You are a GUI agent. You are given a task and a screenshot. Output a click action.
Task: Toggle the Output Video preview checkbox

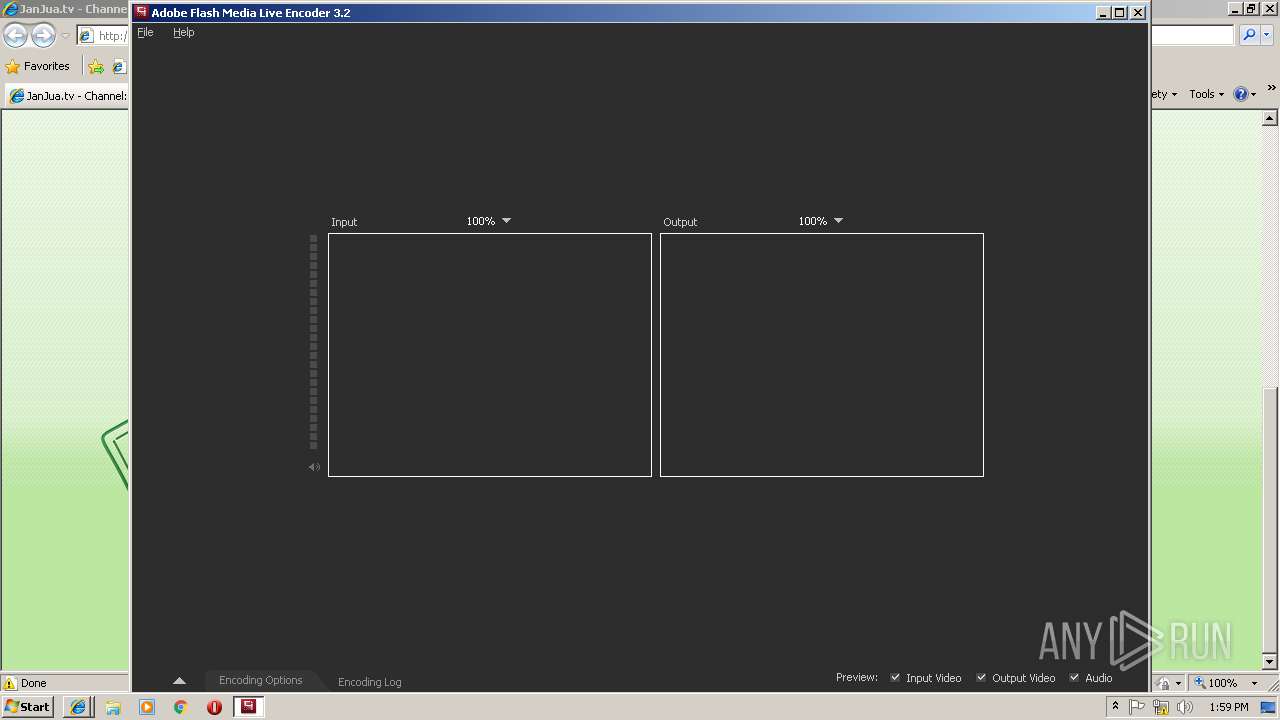(x=981, y=678)
